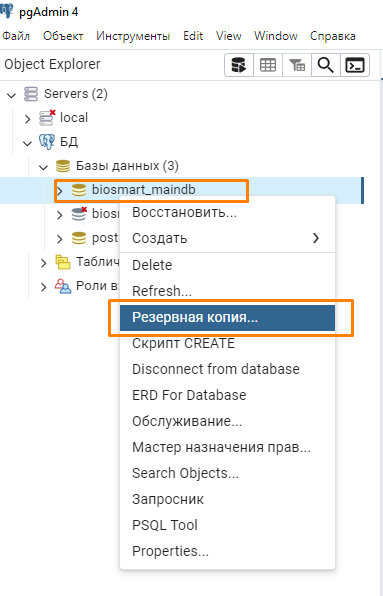383x596 pixels.
Task: Choose Search Objects... in context menu
Action: coord(227,473)
